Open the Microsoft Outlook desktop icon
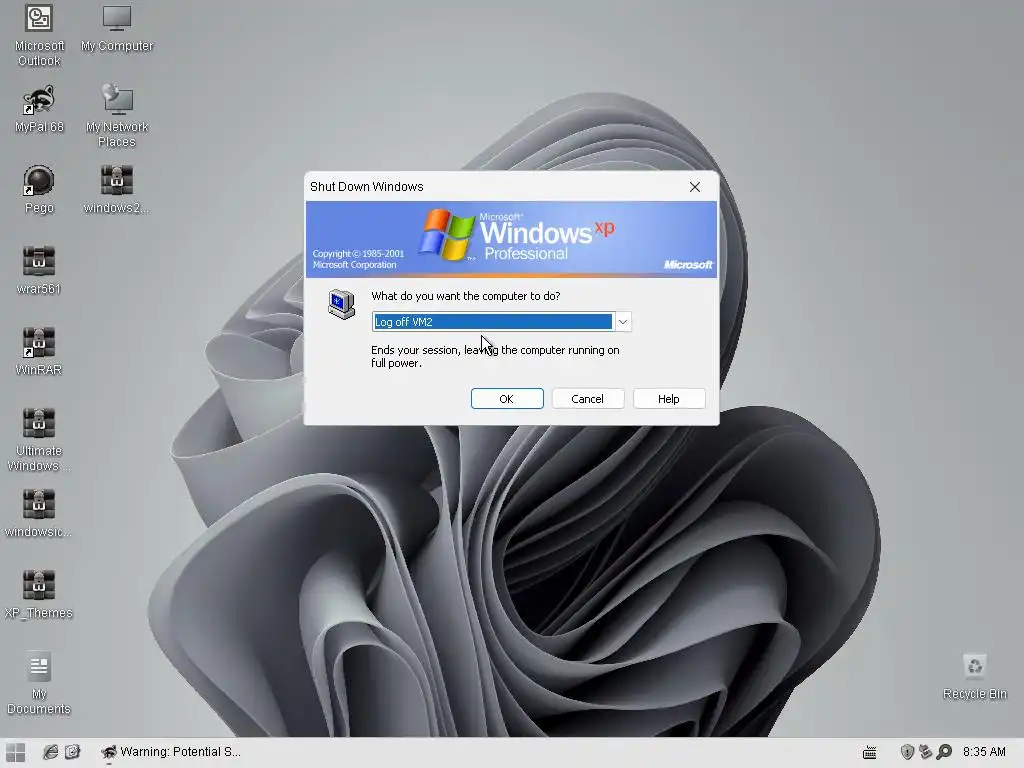Screen dimensions: 1024x768 39,34
